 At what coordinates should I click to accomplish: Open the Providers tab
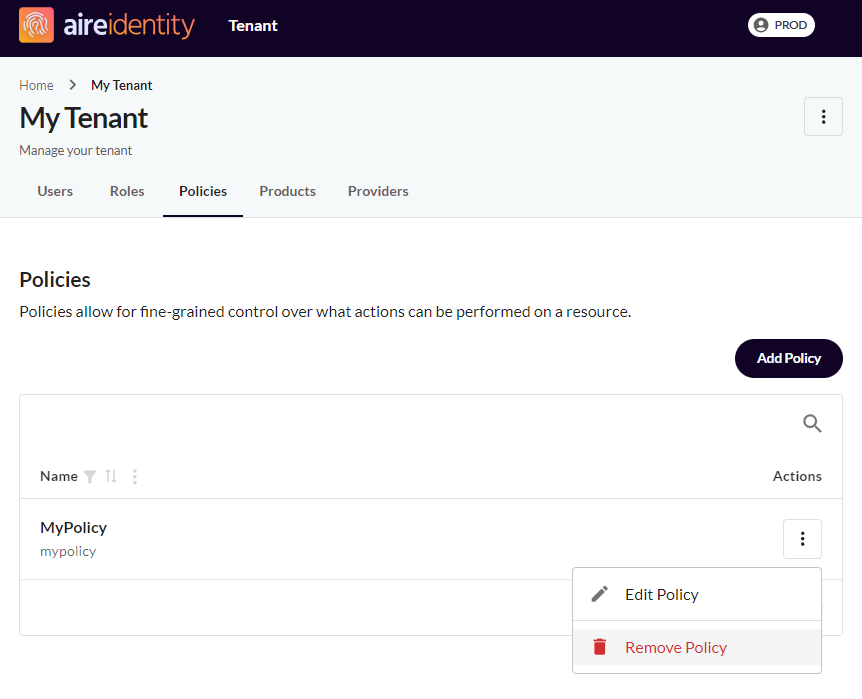point(378,191)
